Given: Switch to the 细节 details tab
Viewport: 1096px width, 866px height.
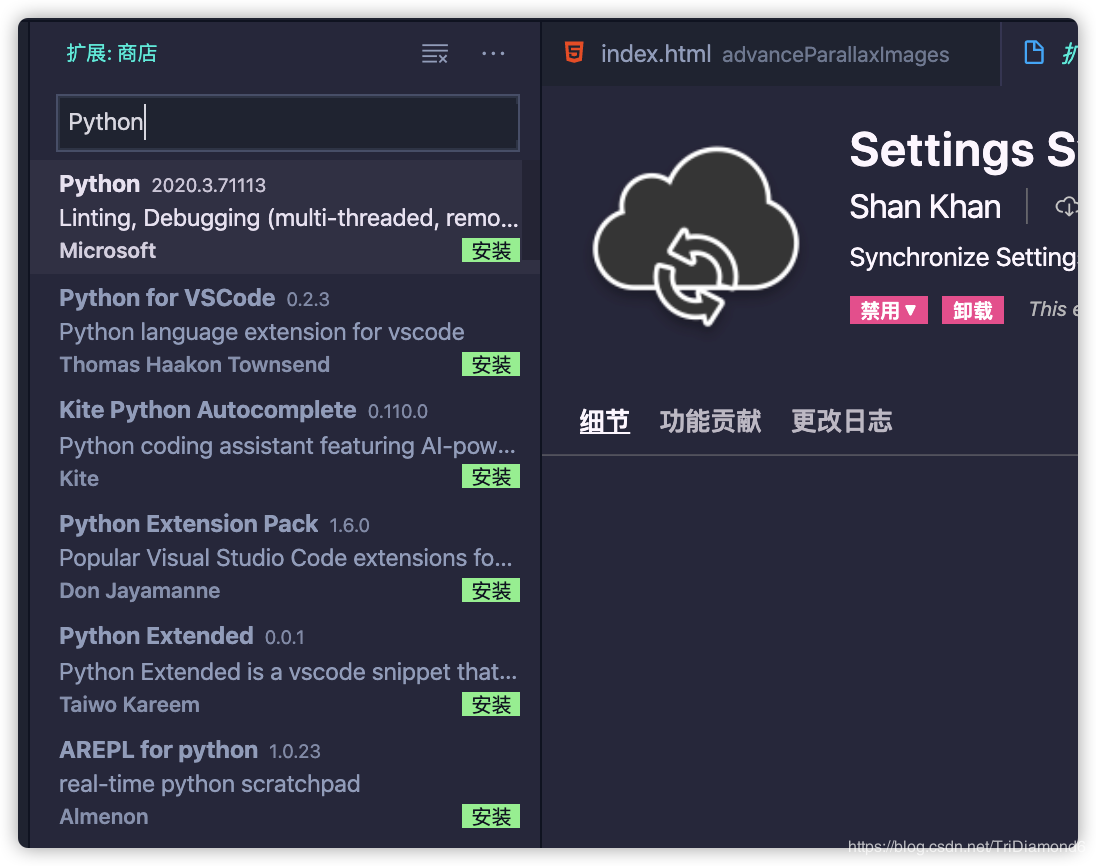Looking at the screenshot, I should tap(605, 421).
